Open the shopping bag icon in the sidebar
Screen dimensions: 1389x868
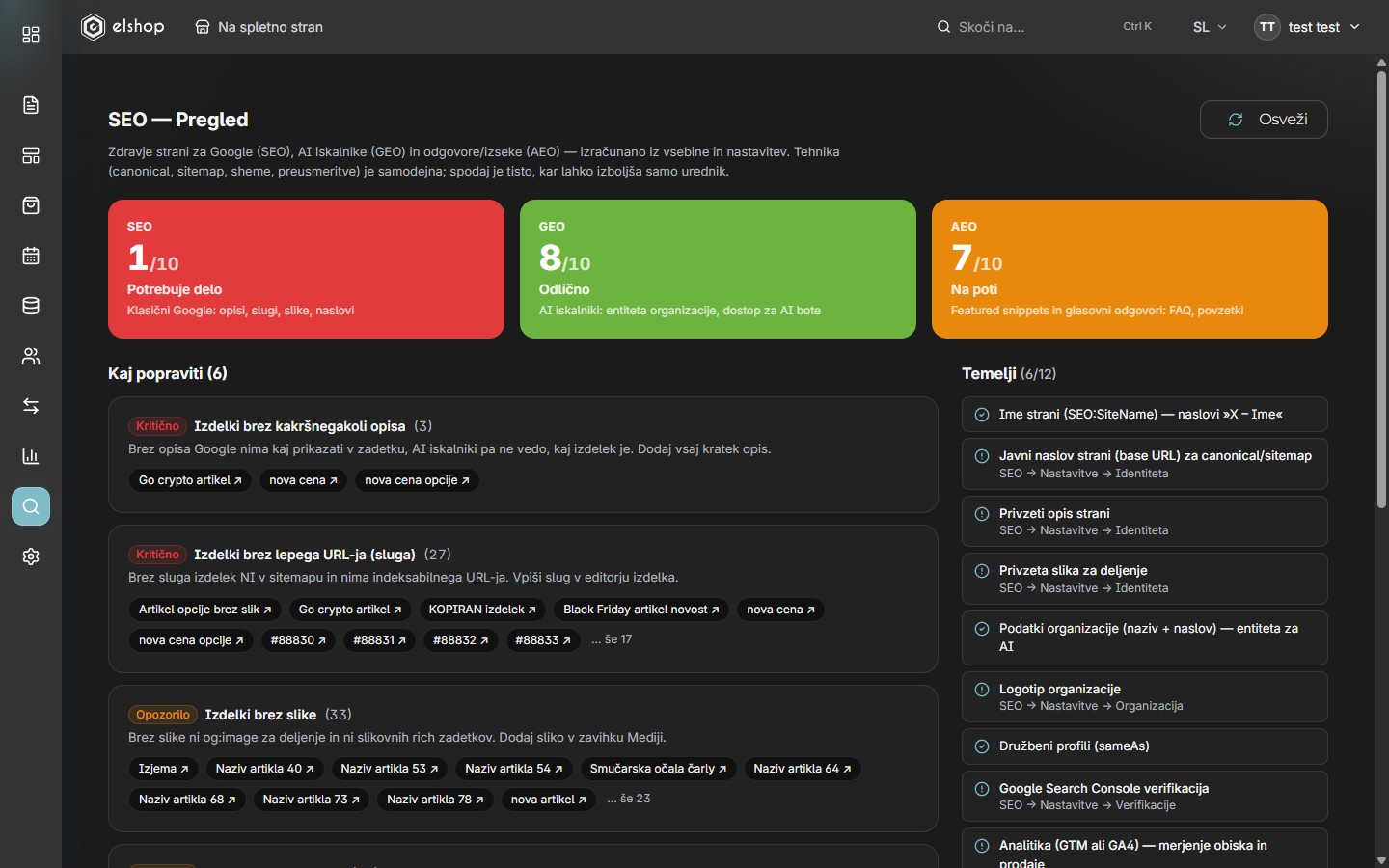tap(31, 205)
